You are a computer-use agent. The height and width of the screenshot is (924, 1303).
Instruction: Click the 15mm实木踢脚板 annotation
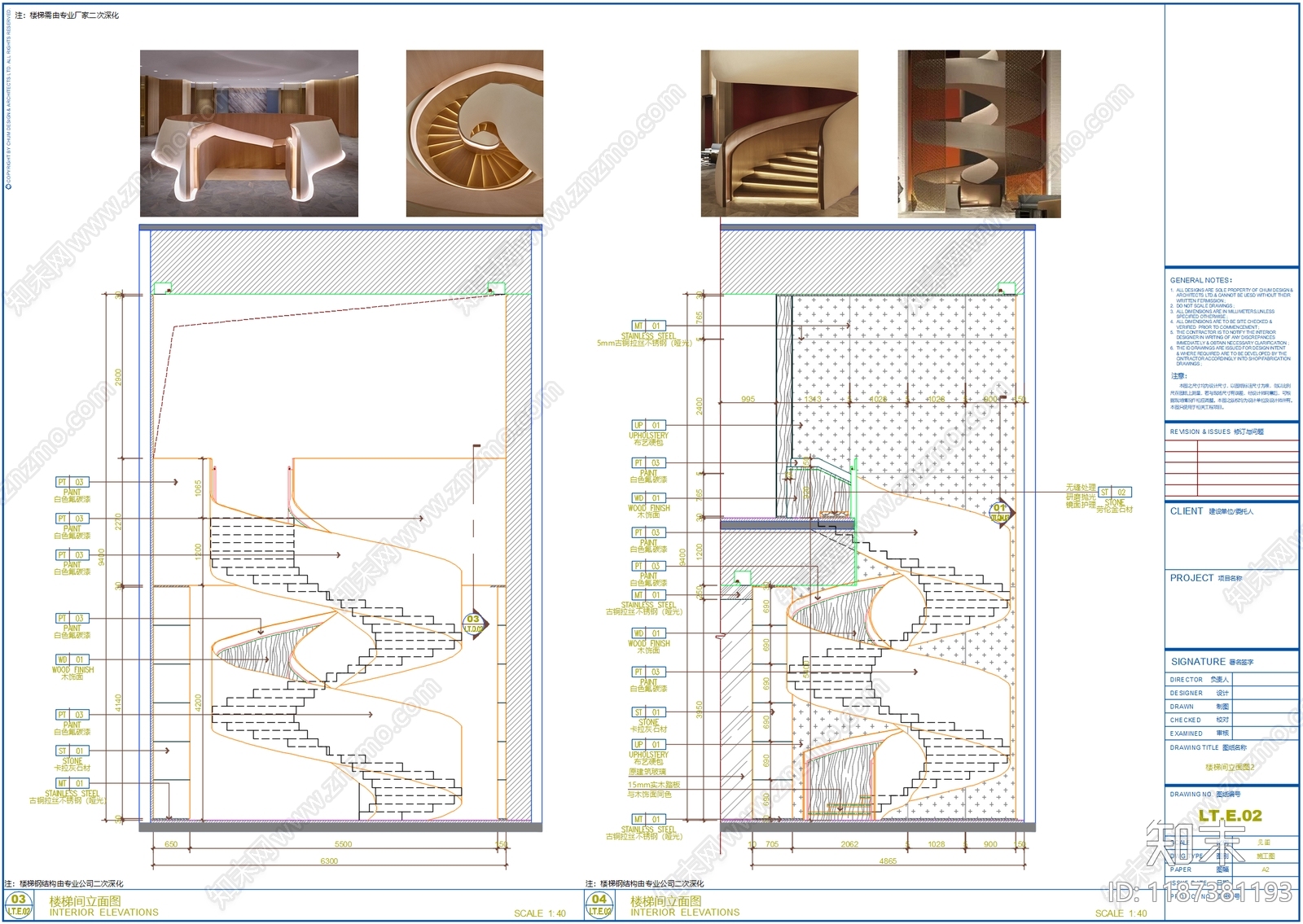(654, 785)
